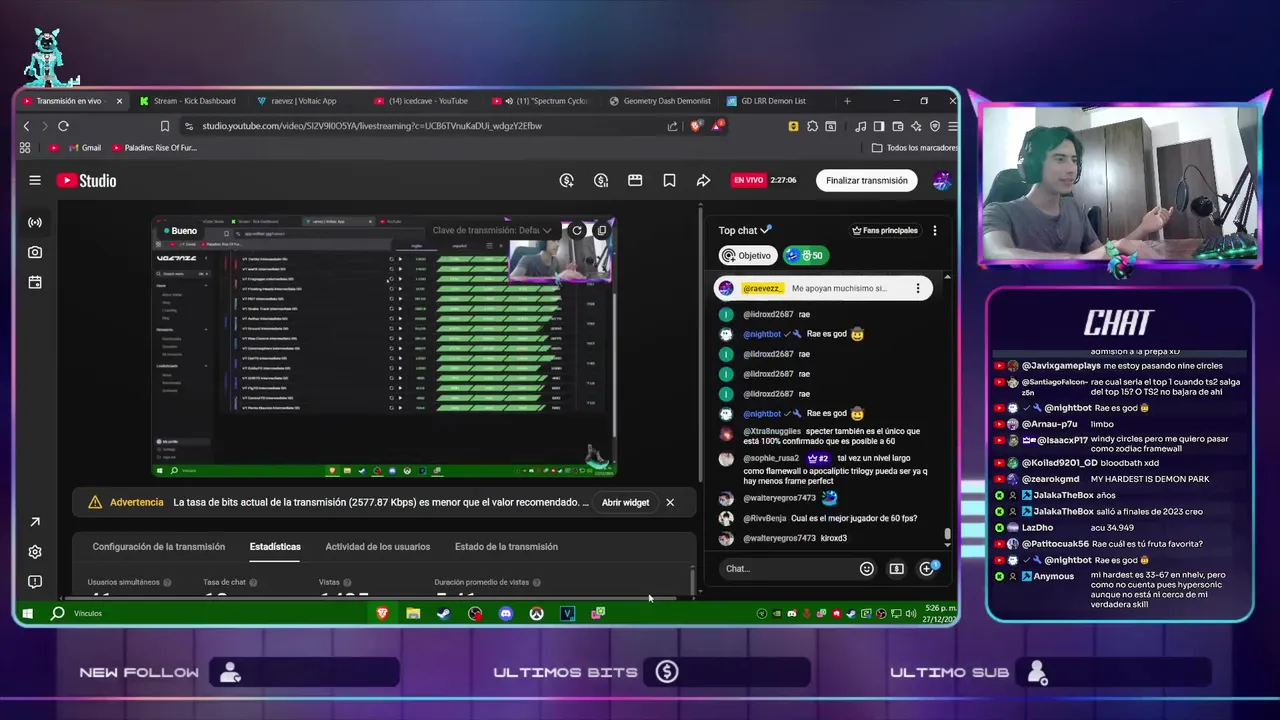Viewport: 1280px width, 720px height.
Task: Click the browser address bar URL
Action: click(372, 126)
